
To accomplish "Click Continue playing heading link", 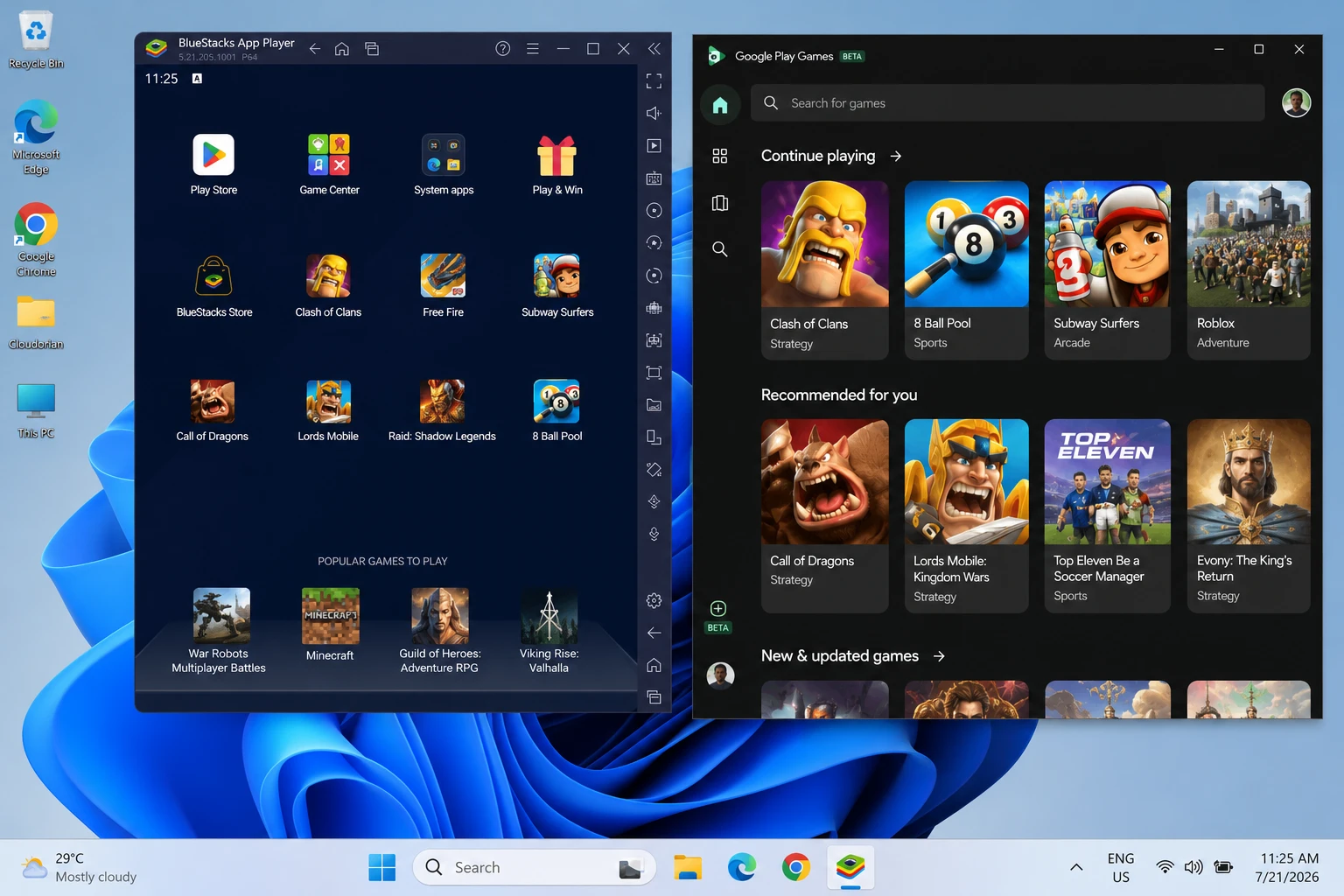I will coord(818,156).
